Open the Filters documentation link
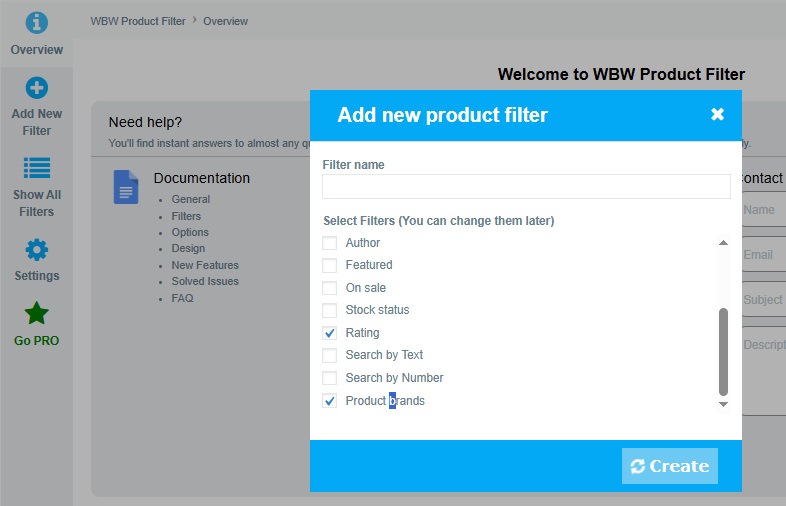The image size is (786, 506). (x=186, y=216)
